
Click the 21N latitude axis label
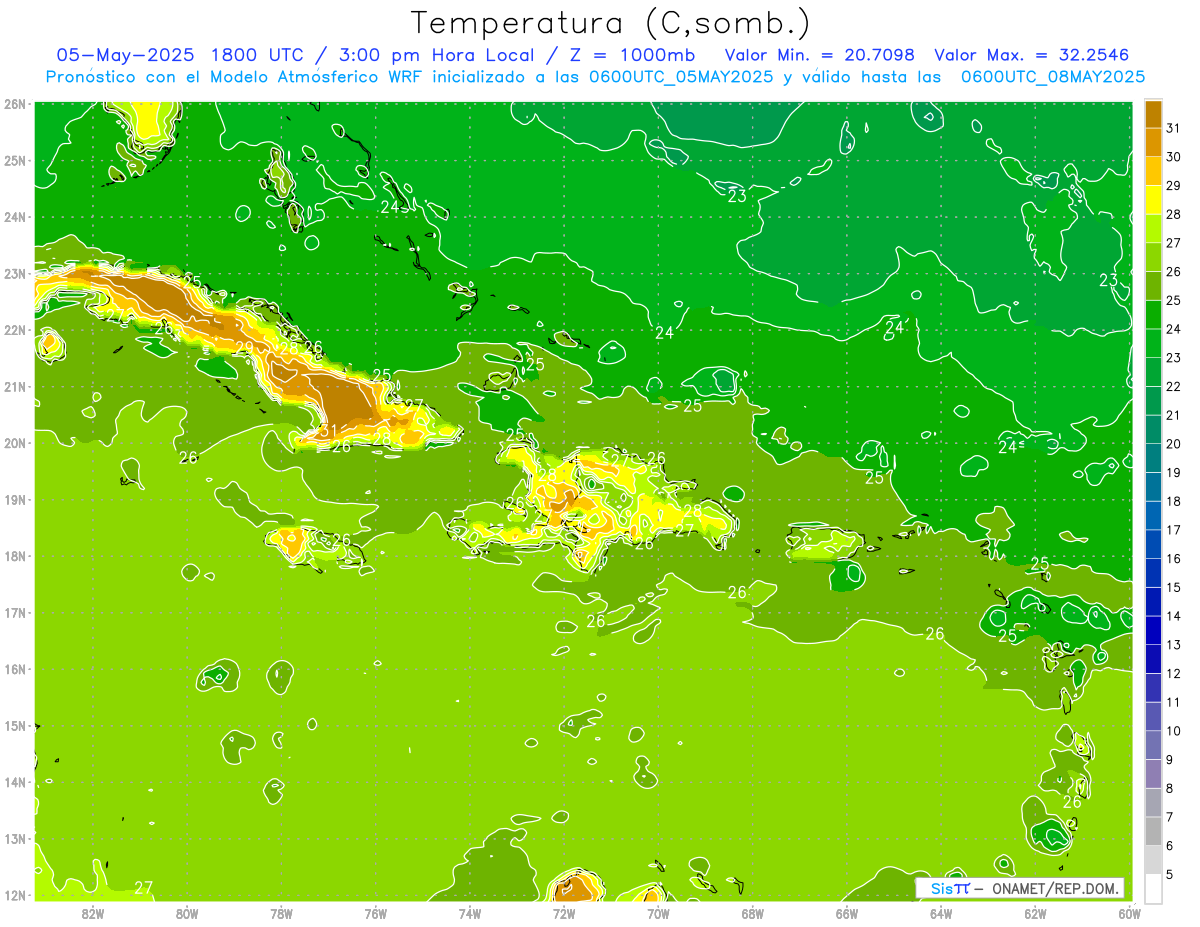[x=15, y=387]
